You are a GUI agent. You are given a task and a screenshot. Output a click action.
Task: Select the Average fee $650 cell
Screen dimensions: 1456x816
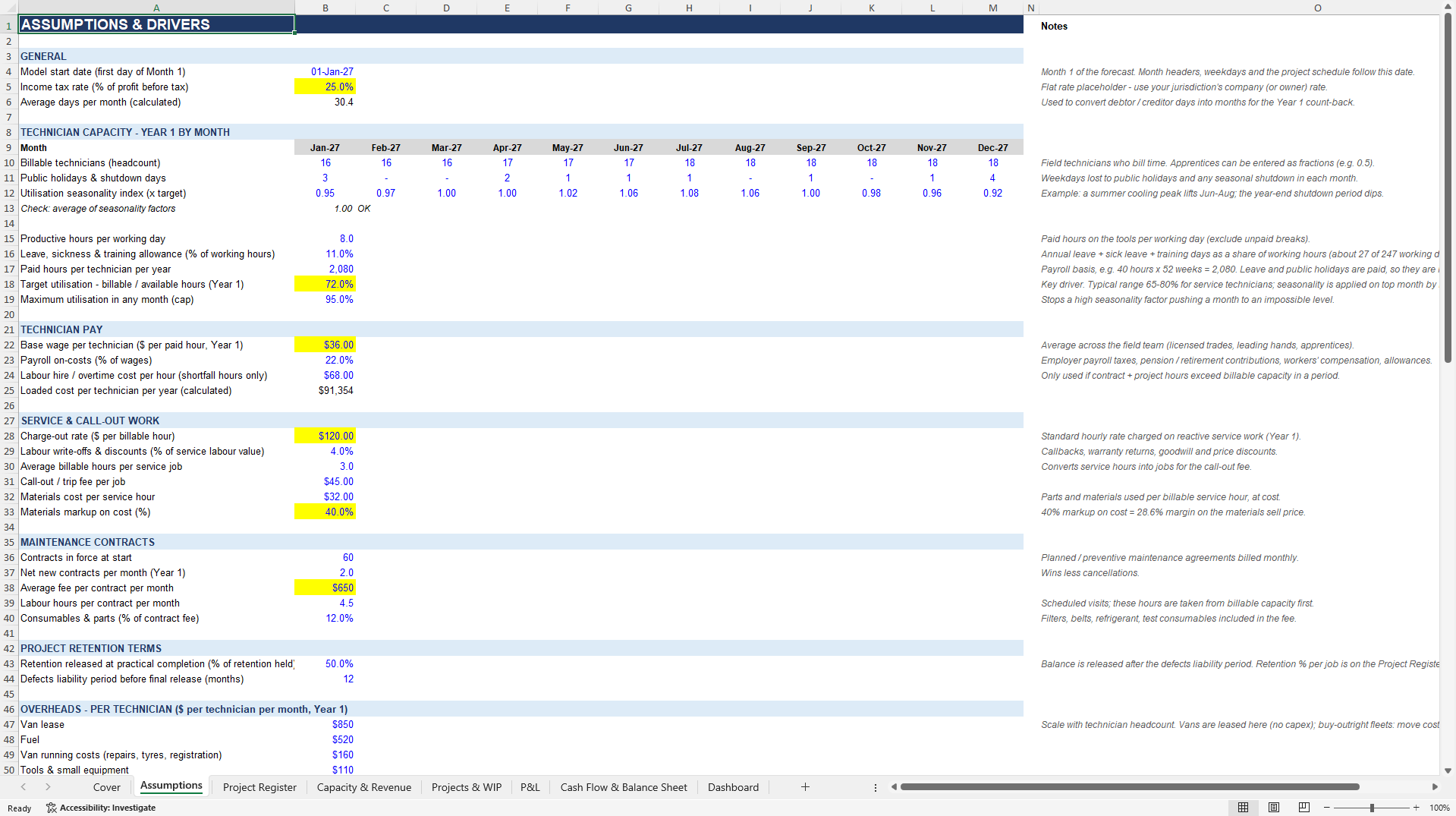325,588
